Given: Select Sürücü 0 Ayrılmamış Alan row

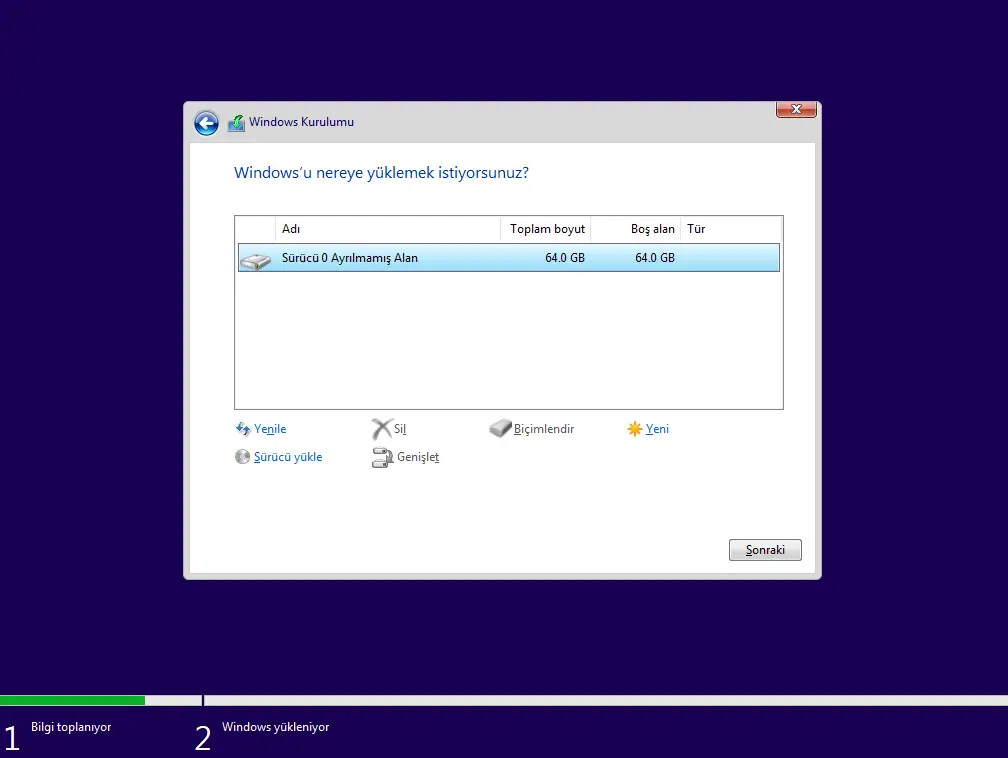Looking at the screenshot, I should [508, 258].
